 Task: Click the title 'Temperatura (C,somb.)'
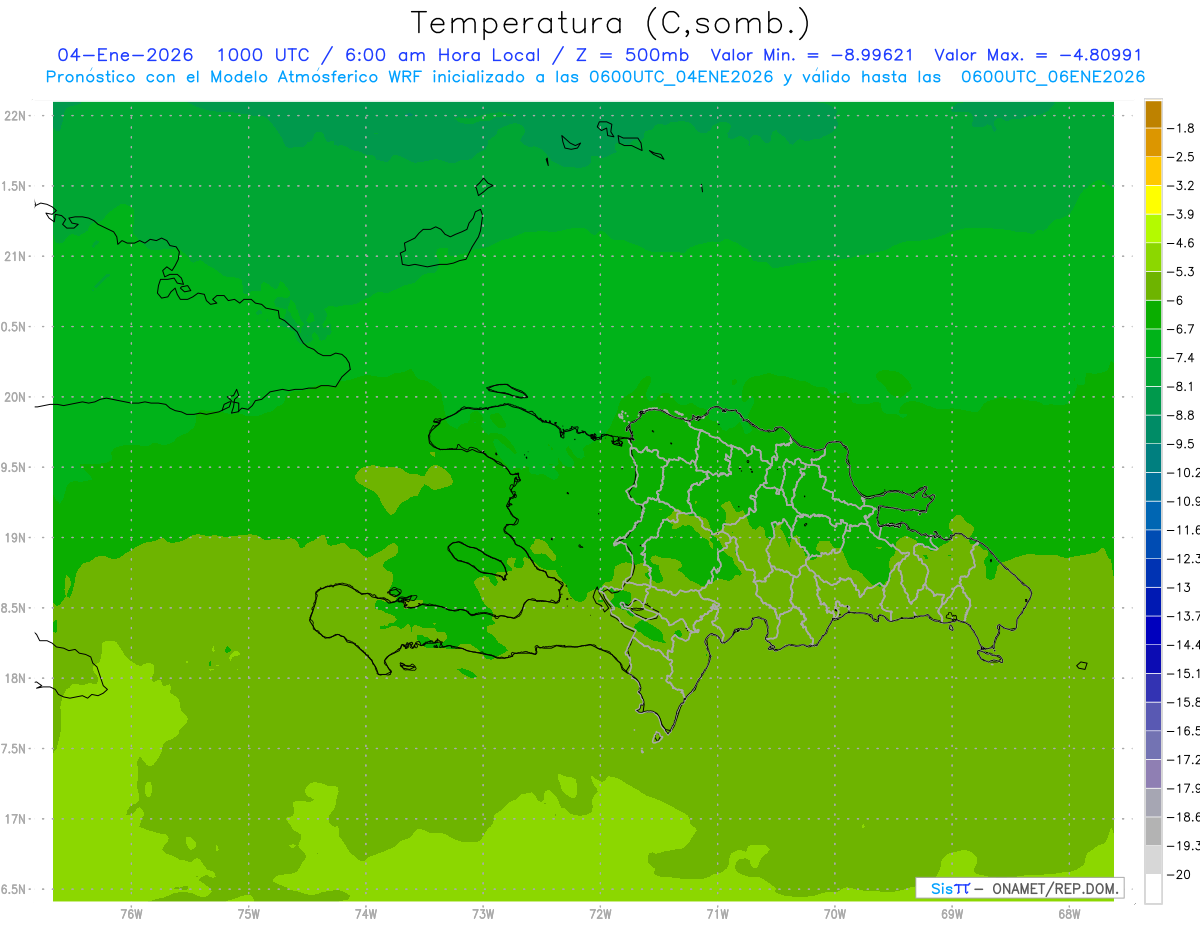point(611,23)
